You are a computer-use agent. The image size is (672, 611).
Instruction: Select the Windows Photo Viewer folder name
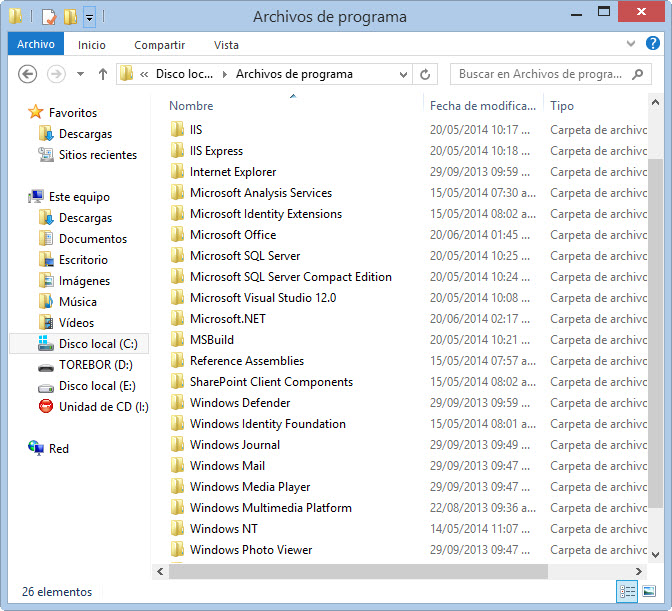point(251,550)
